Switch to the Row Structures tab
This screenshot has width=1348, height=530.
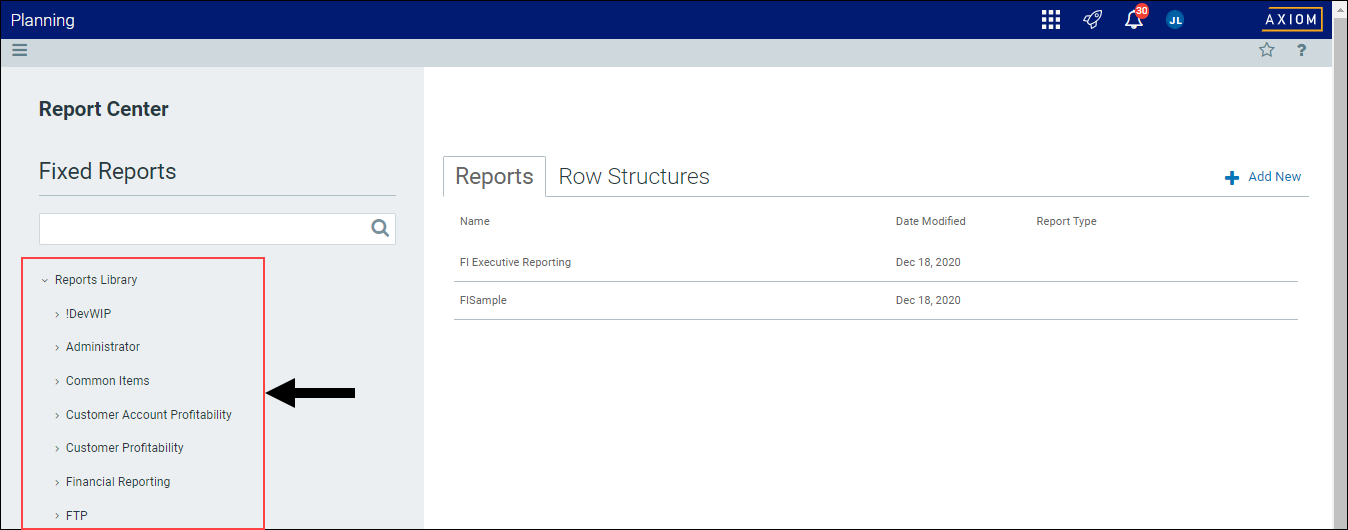point(634,177)
